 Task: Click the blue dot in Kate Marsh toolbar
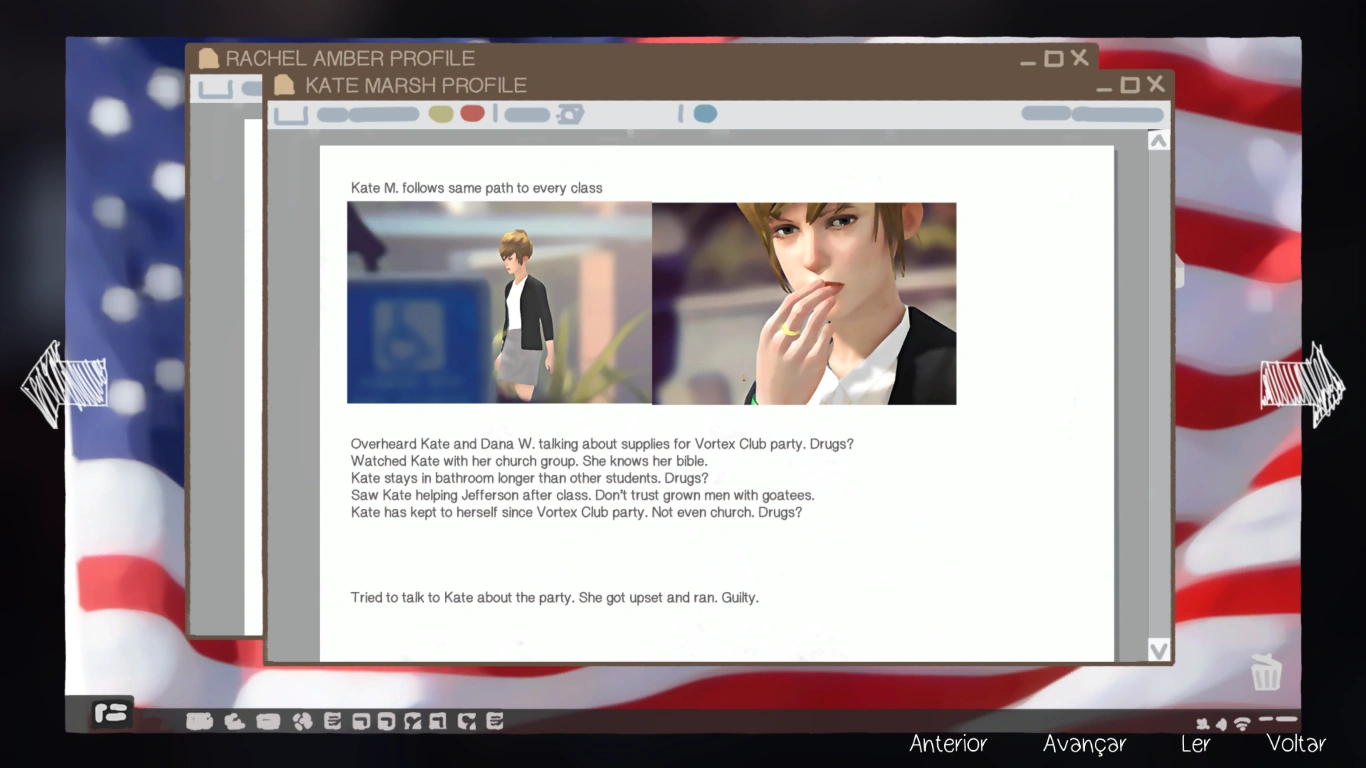click(x=705, y=114)
